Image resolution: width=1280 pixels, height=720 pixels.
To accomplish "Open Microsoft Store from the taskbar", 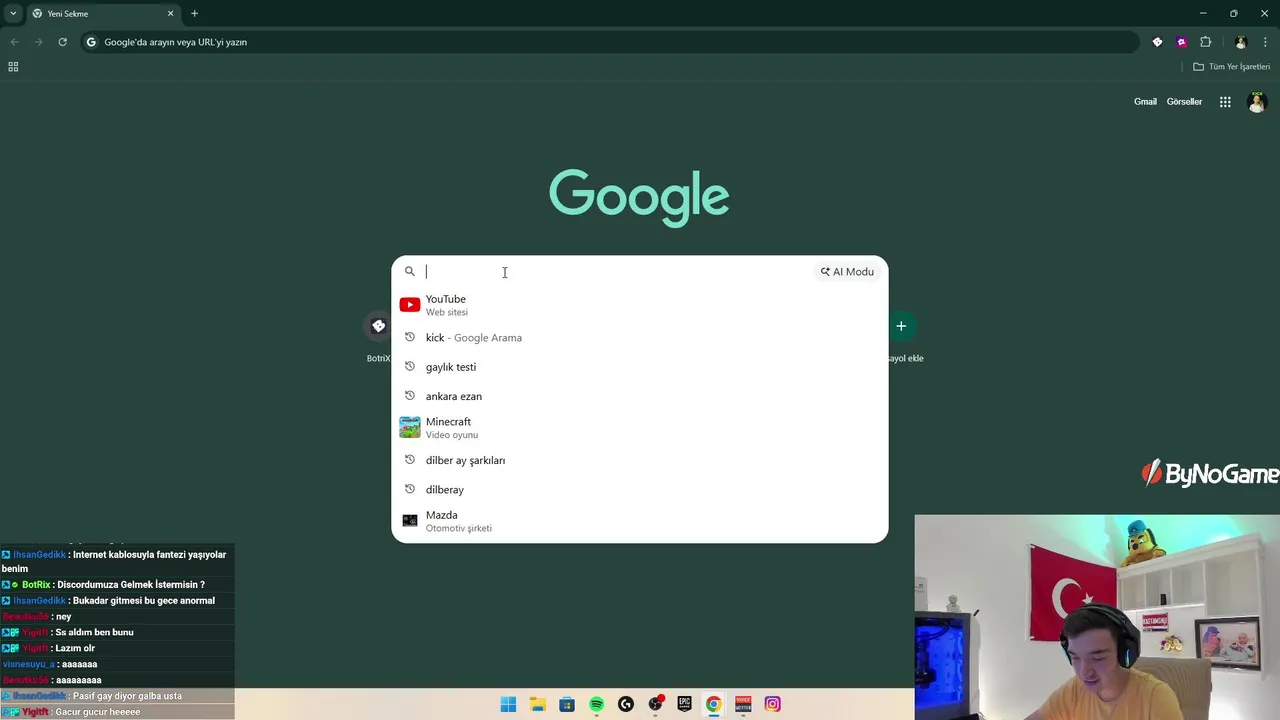I will (x=567, y=704).
